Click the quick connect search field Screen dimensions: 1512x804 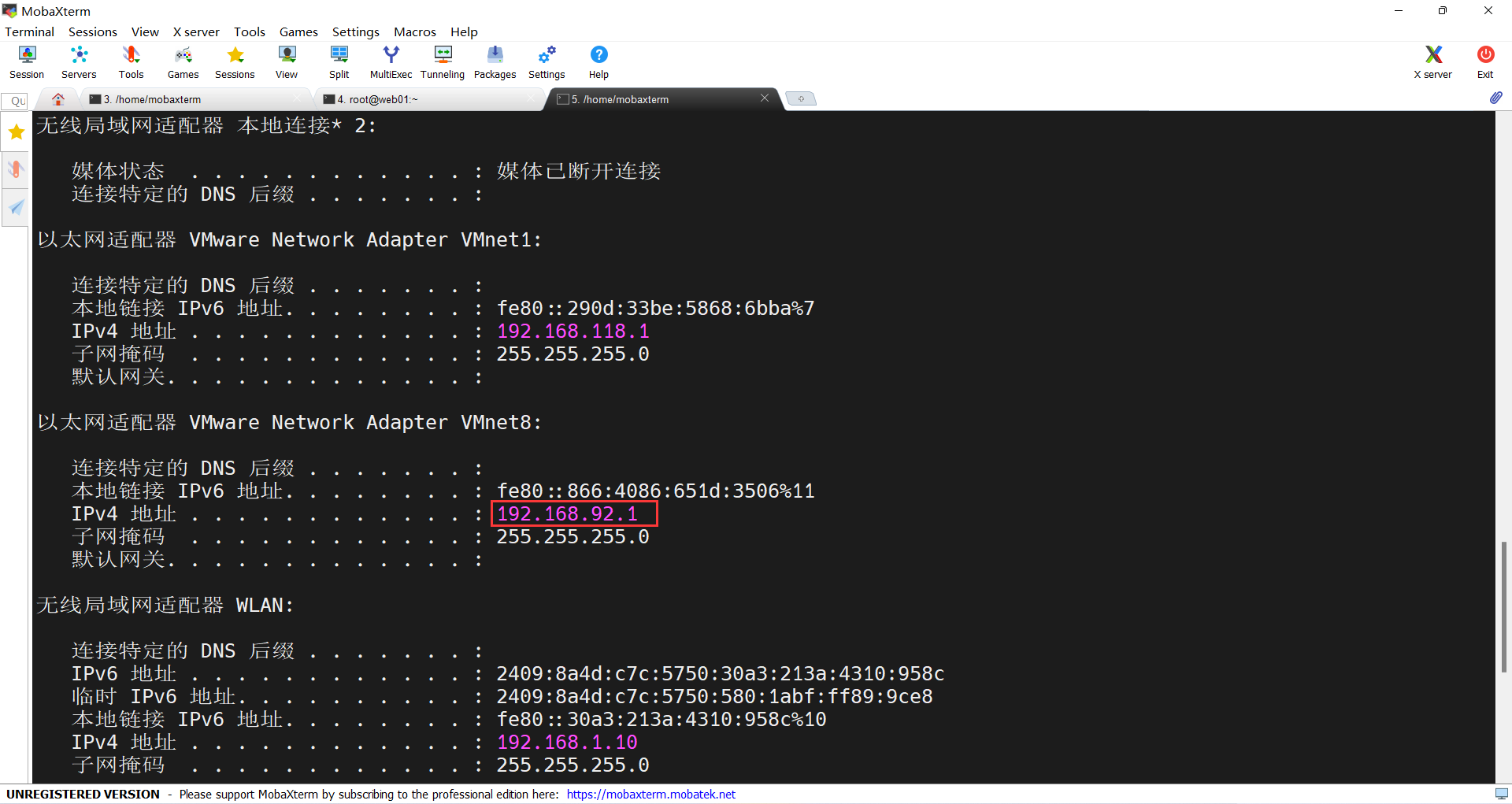click(x=16, y=101)
